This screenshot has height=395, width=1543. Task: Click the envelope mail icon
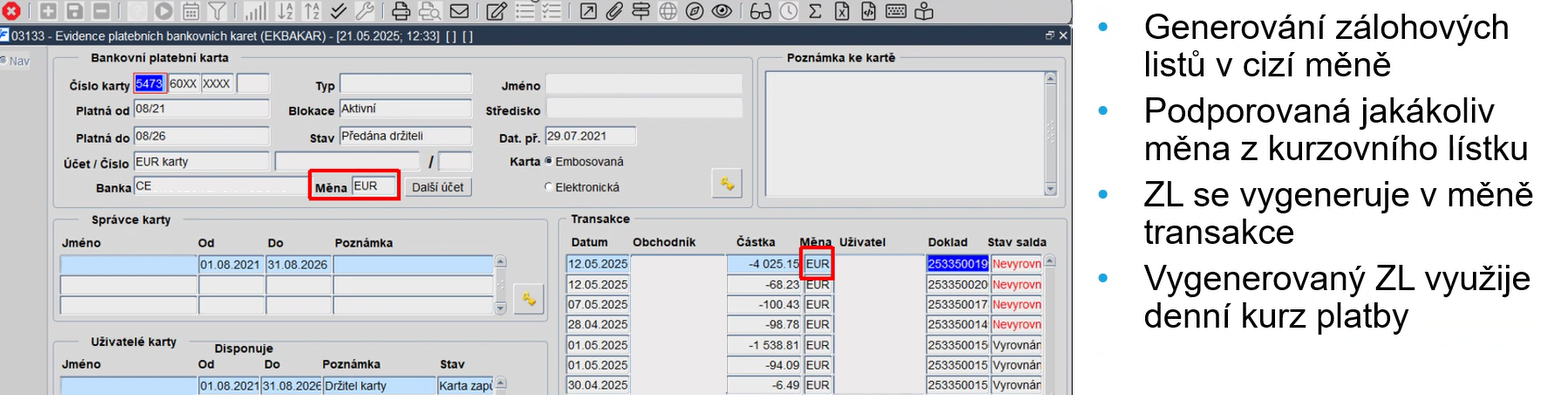pos(458,12)
